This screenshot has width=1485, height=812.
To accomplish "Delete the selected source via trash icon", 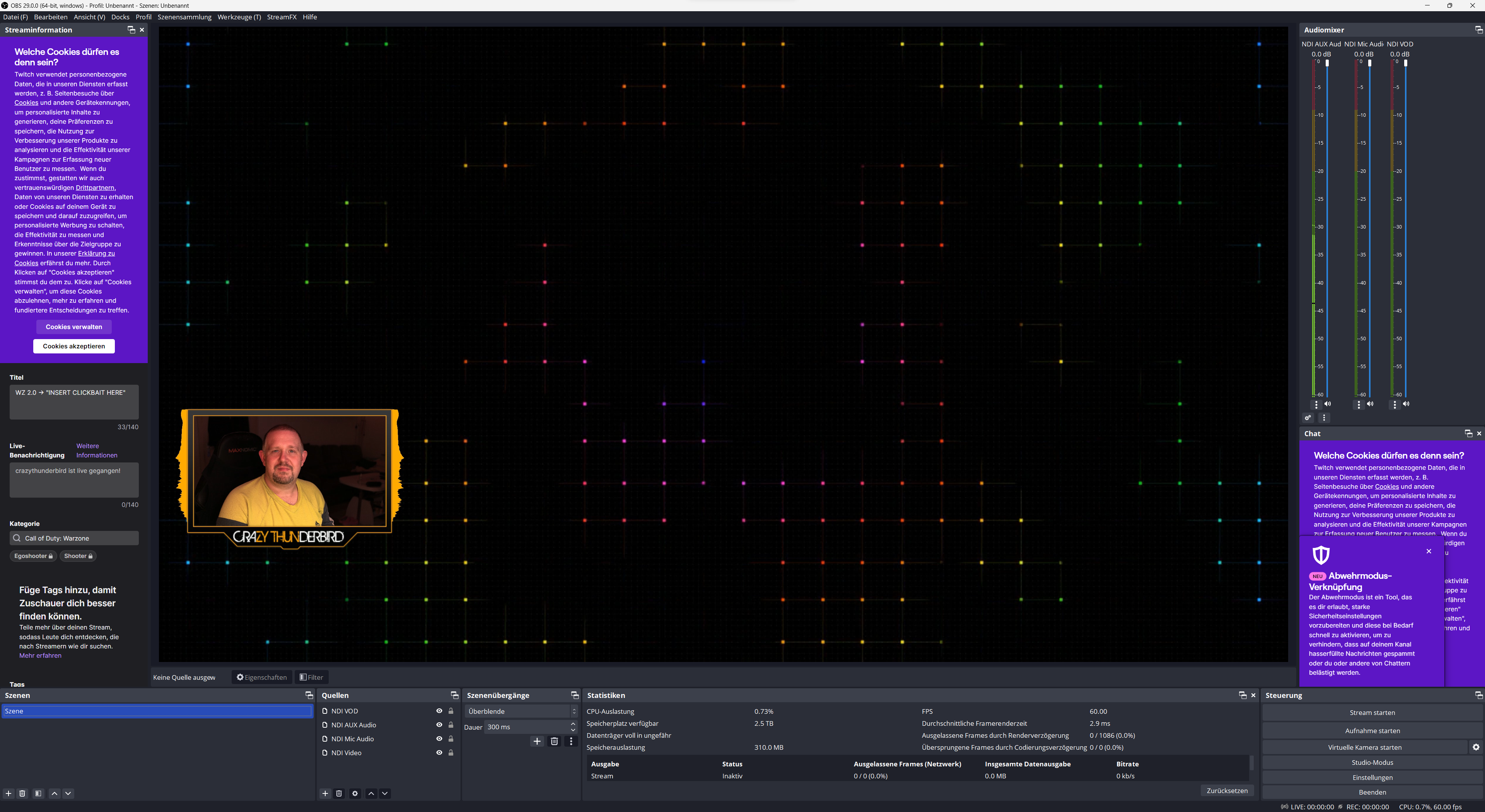I will click(x=339, y=793).
